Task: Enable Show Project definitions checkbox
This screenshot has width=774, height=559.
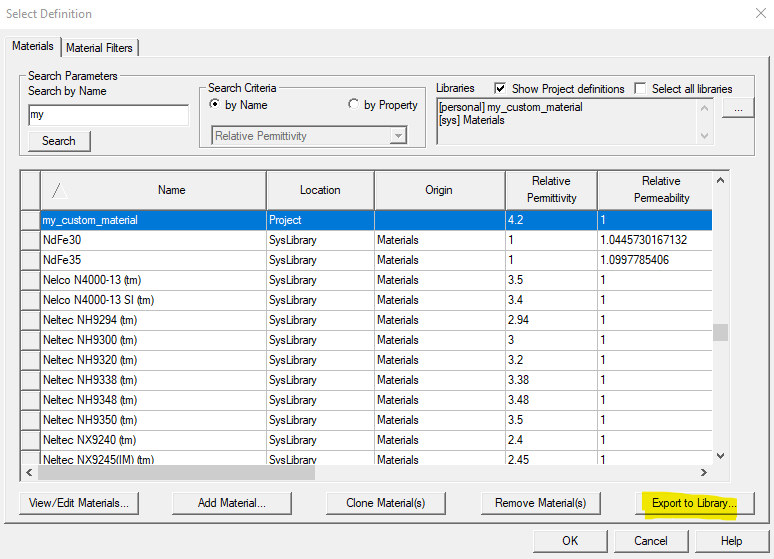Action: [500, 89]
